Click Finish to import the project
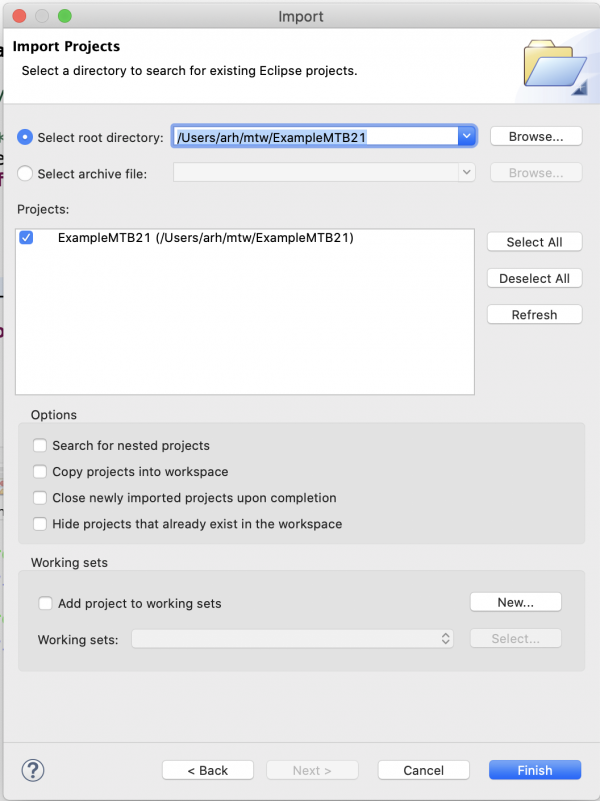The image size is (600, 801). click(535, 770)
